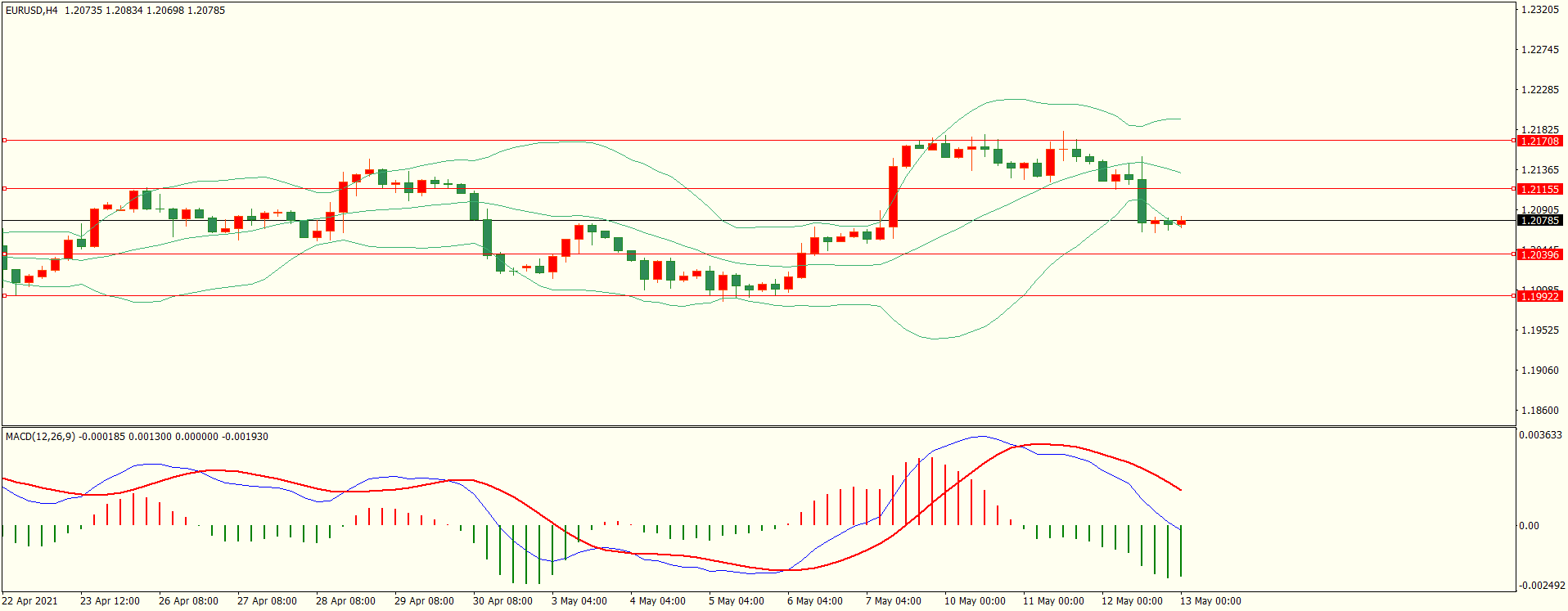
Task: Click the 1.19525 price axis value
Action: 1539,330
